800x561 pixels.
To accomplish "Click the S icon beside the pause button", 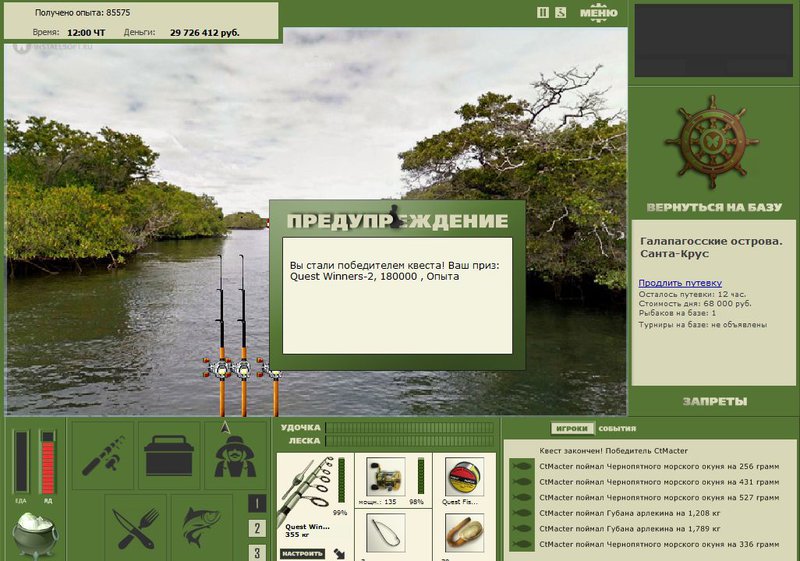I will tap(560, 12).
